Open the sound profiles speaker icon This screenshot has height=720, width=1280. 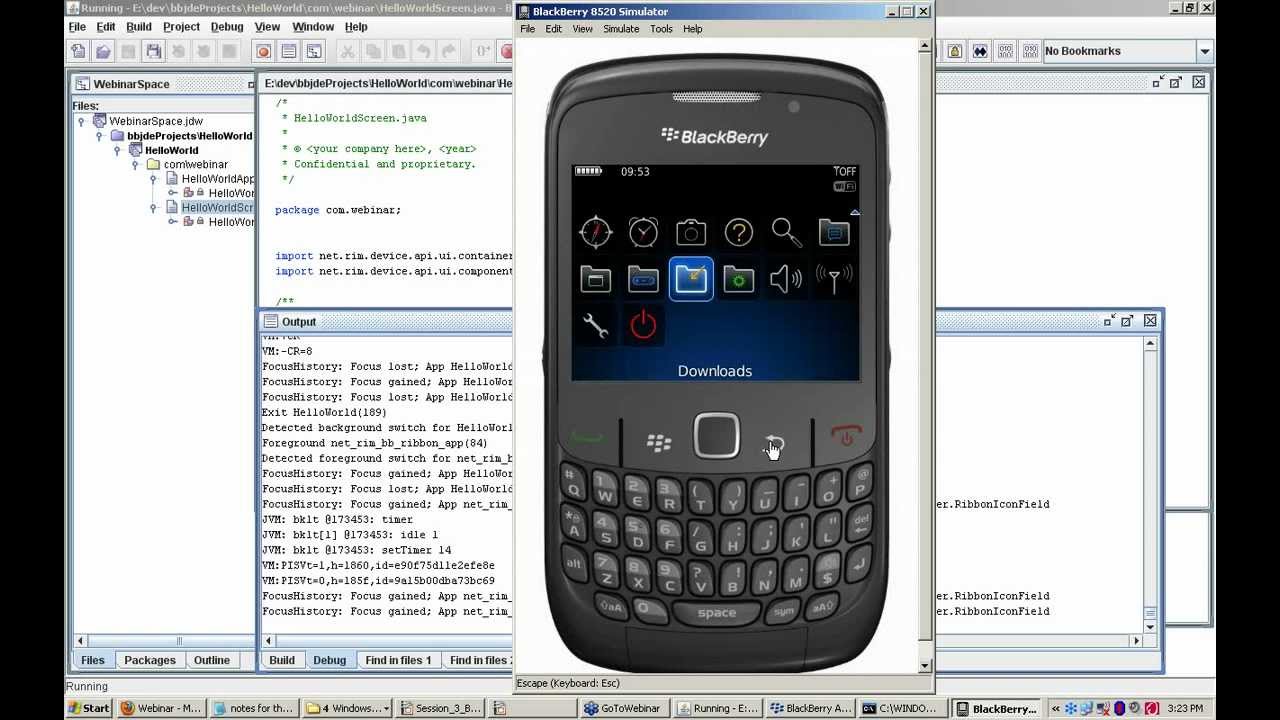[x=786, y=280]
